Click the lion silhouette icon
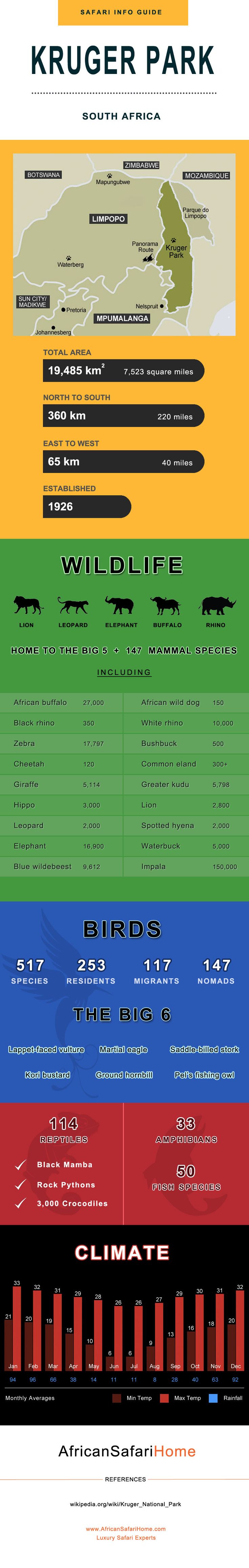 click(28, 605)
